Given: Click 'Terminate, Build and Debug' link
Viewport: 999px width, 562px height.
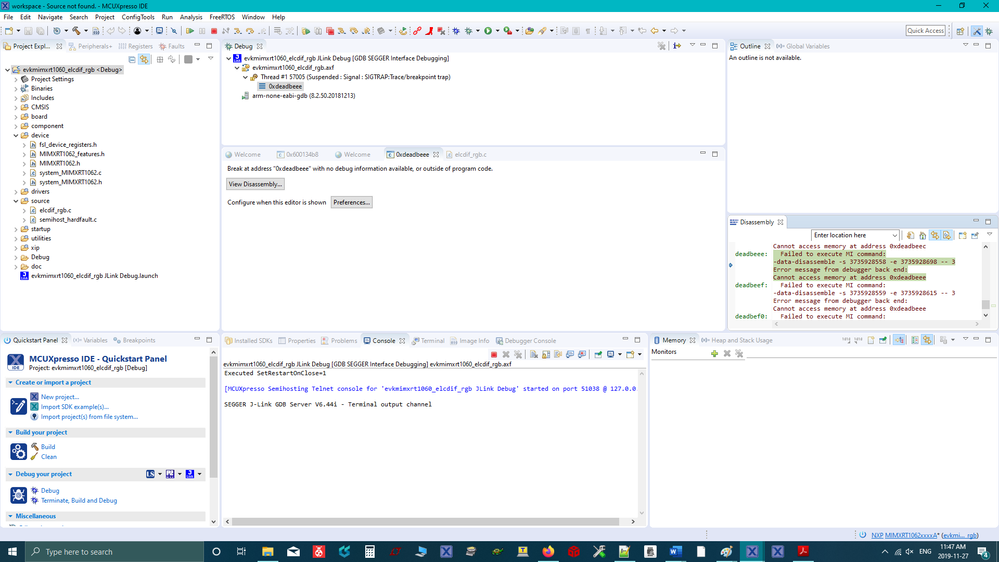Looking at the screenshot, I should (79, 501).
